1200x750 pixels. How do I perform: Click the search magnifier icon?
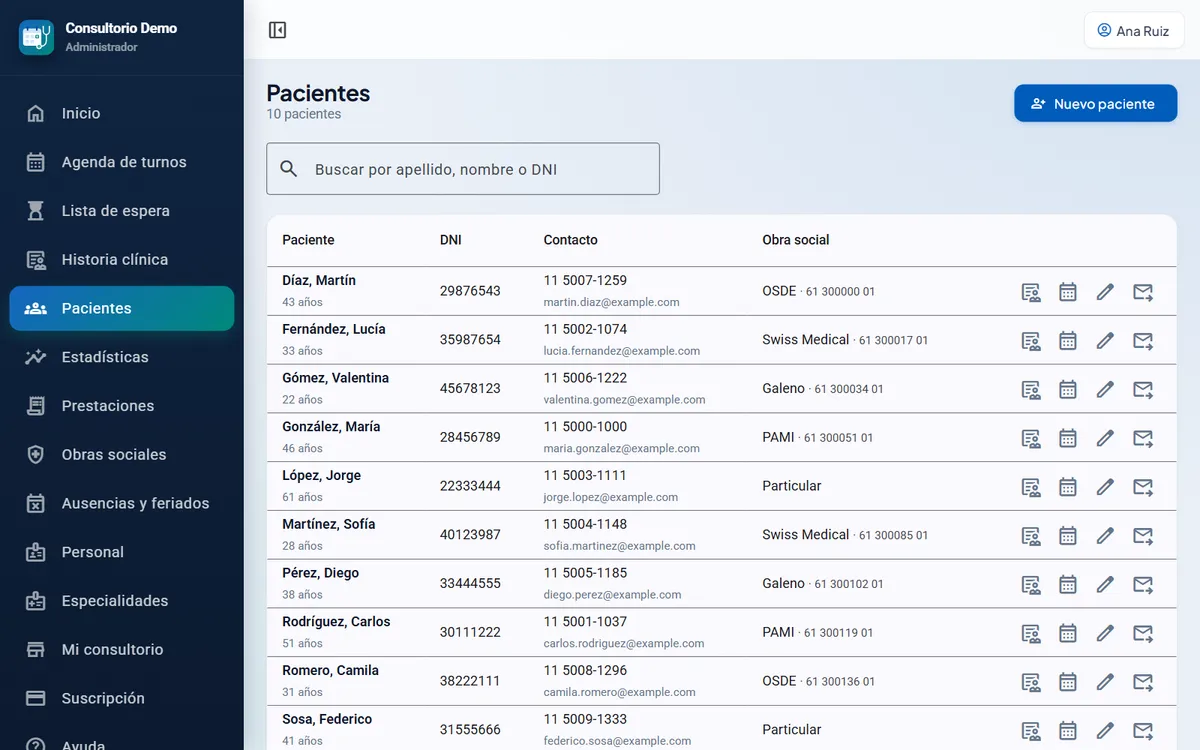click(x=289, y=169)
